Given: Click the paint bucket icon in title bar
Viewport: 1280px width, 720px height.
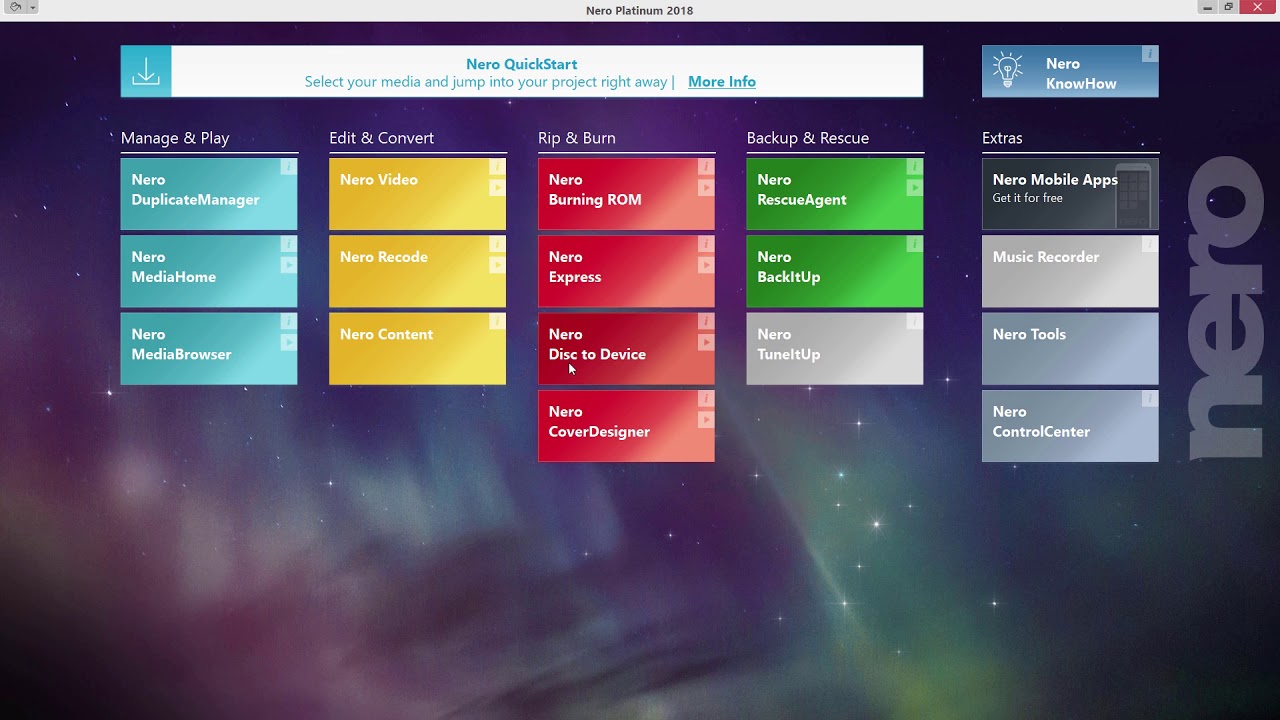Looking at the screenshot, I should (x=15, y=7).
